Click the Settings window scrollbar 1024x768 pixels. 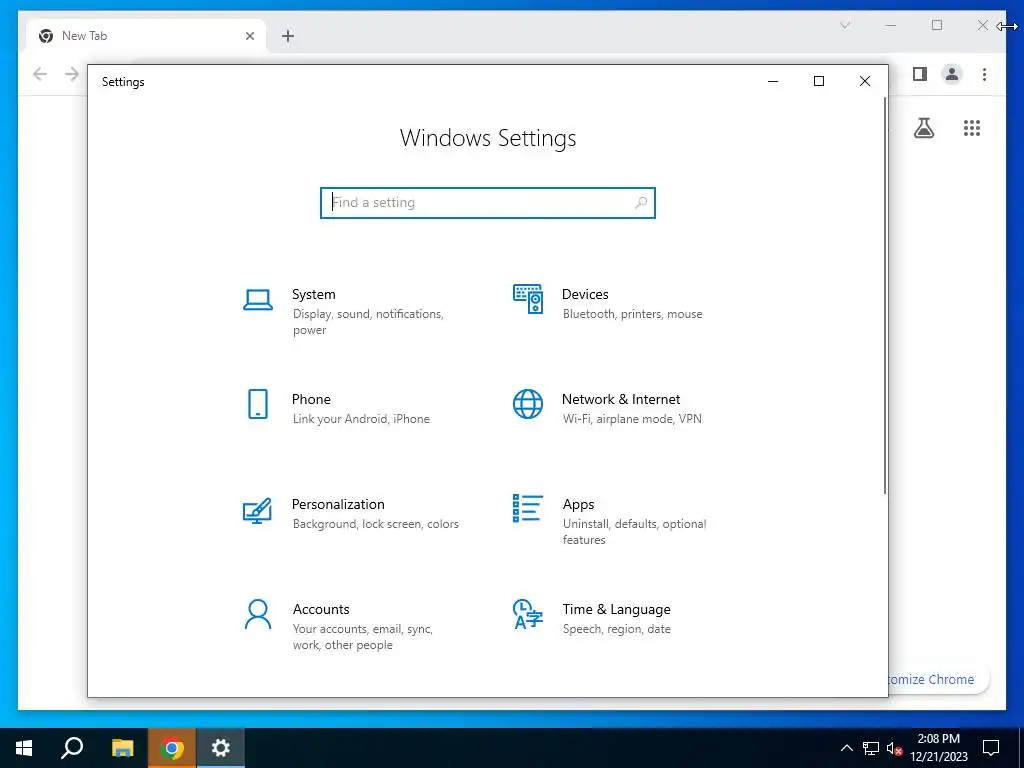tap(885, 295)
